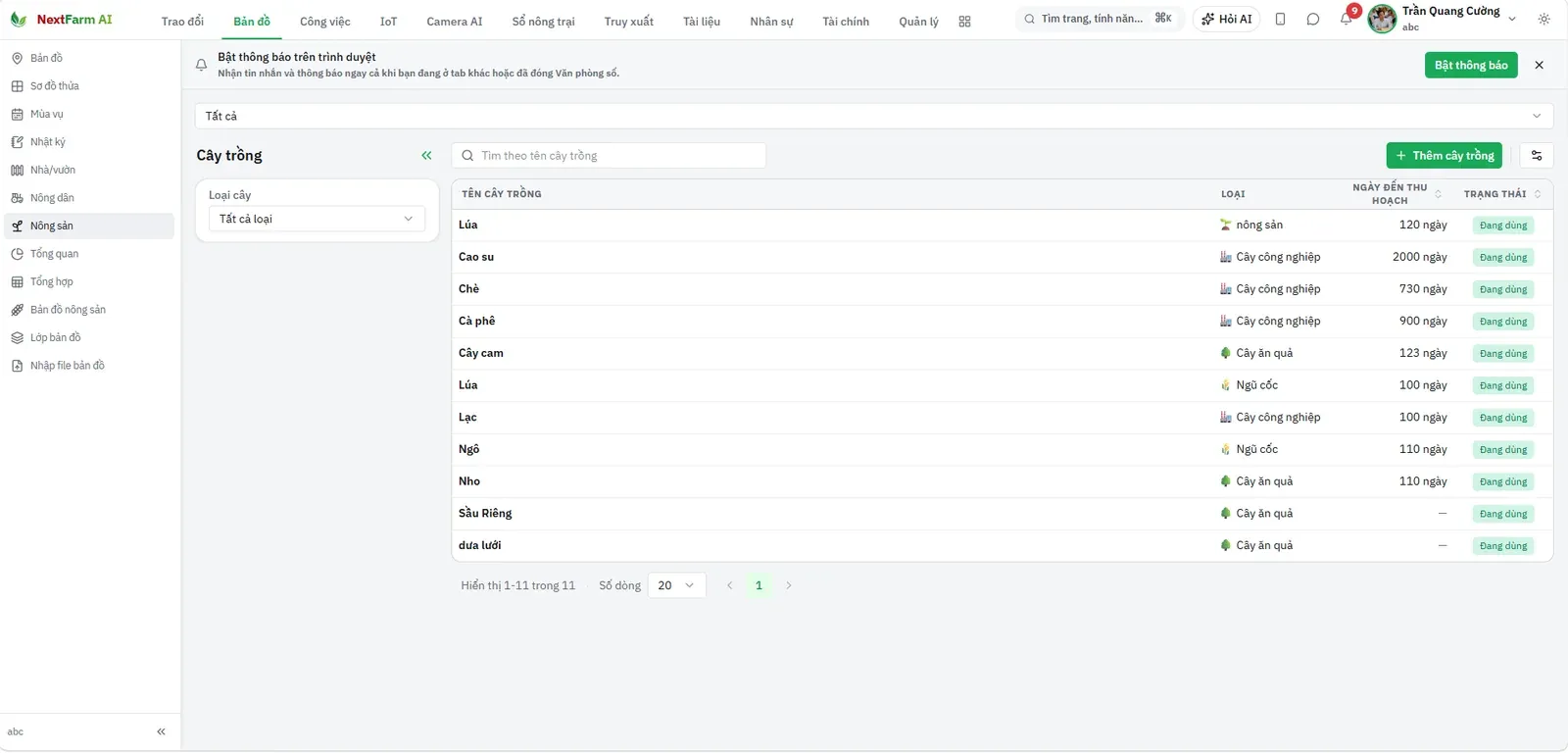Go to the next page of results
Screen dimensions: 1568x753
pyautogui.click(x=788, y=585)
